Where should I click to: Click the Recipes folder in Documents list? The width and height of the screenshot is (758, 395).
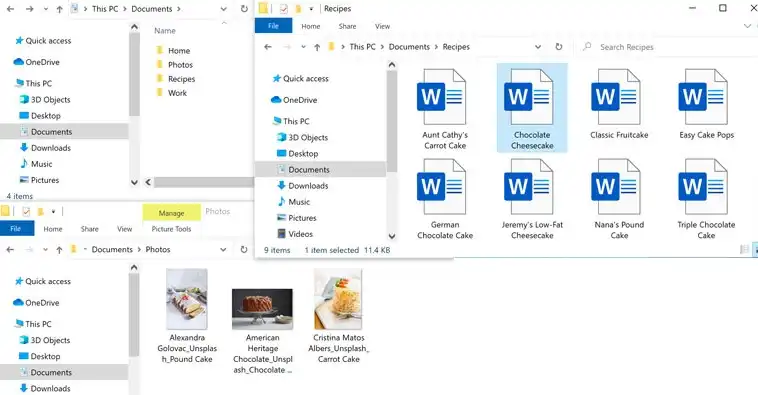(175, 78)
